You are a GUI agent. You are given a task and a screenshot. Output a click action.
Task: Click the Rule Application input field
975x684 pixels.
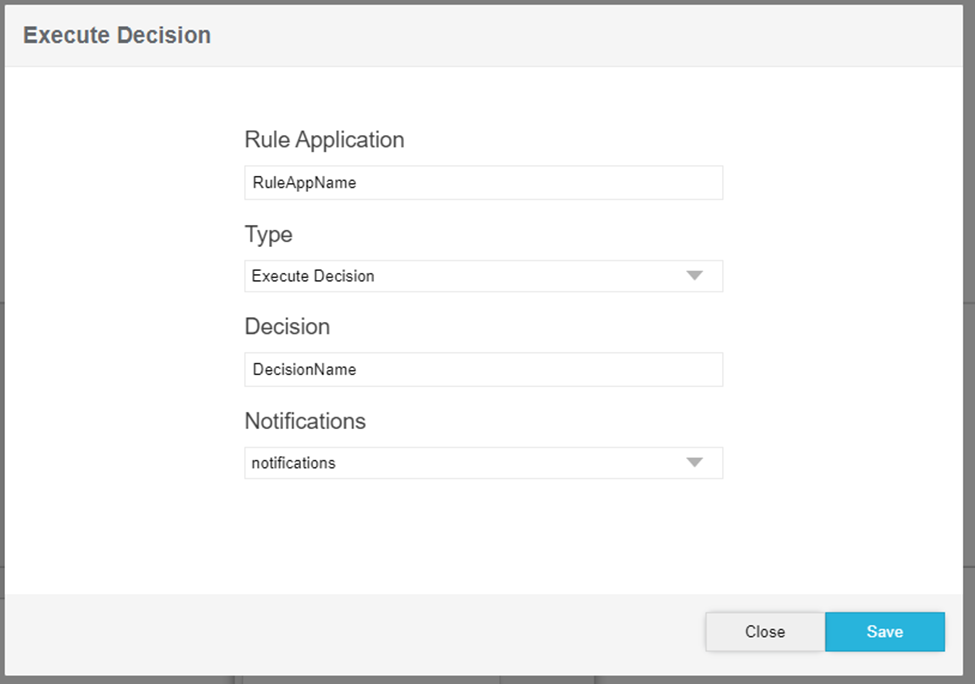[483, 183]
